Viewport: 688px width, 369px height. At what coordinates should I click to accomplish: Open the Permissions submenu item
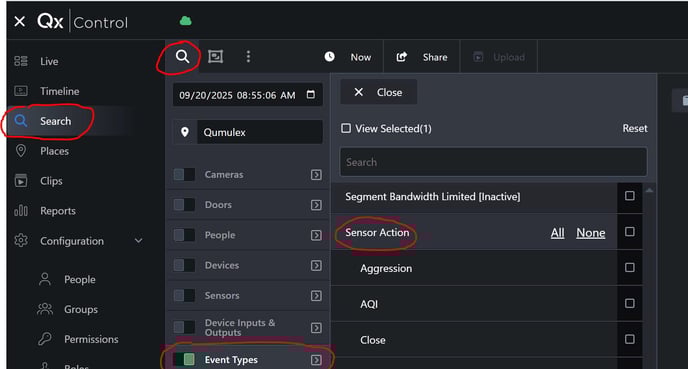click(x=91, y=339)
